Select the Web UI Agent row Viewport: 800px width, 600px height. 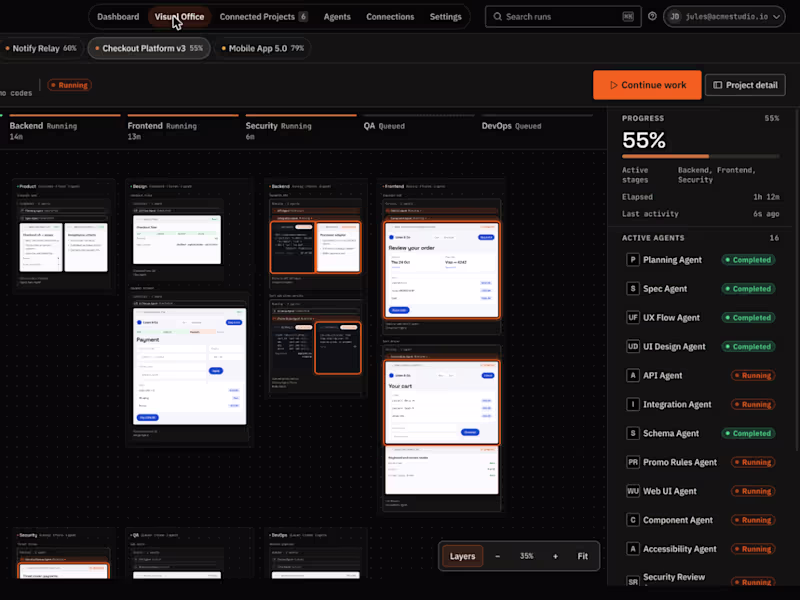701,491
